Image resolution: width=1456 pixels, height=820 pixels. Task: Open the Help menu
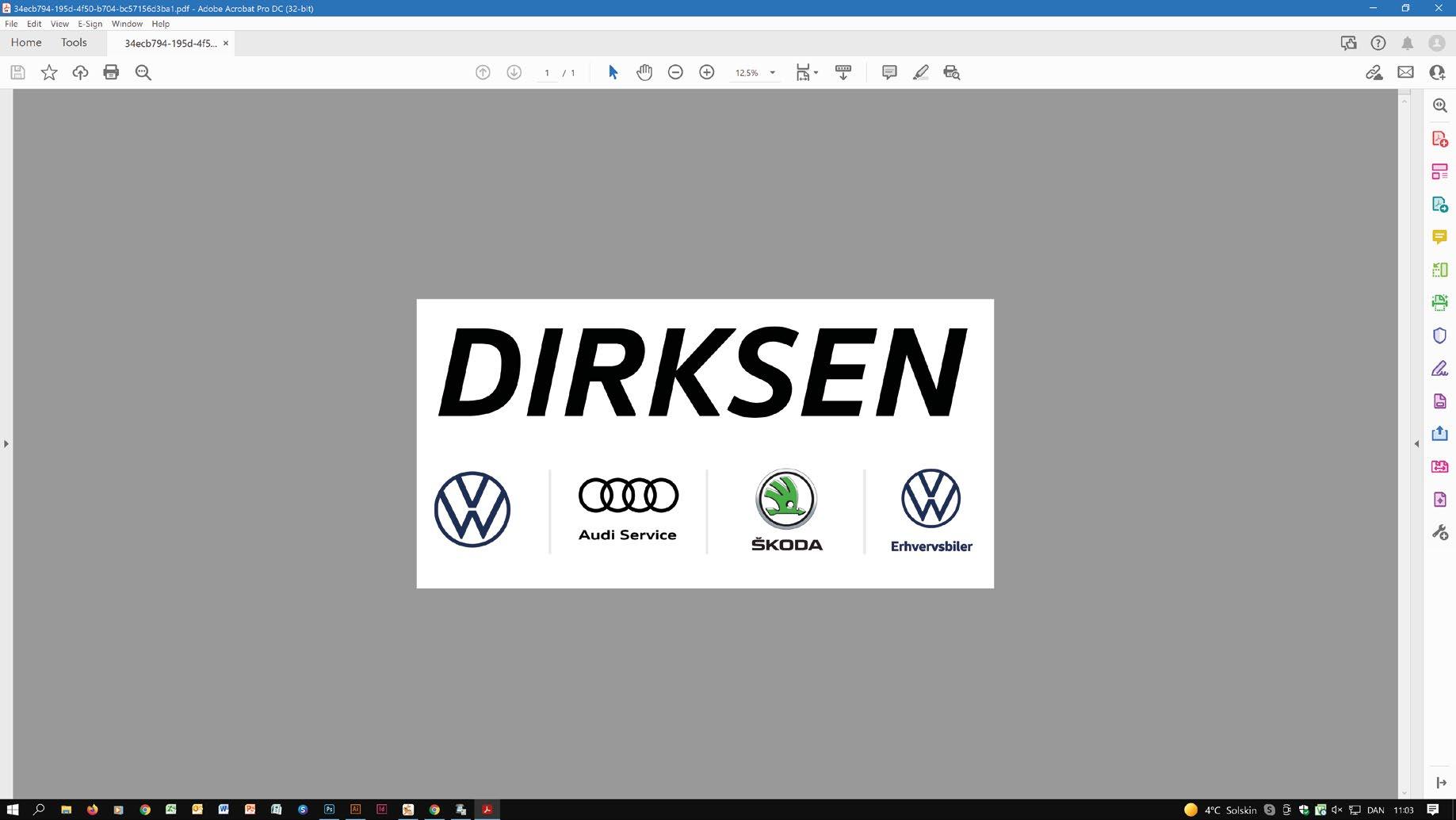coord(161,24)
